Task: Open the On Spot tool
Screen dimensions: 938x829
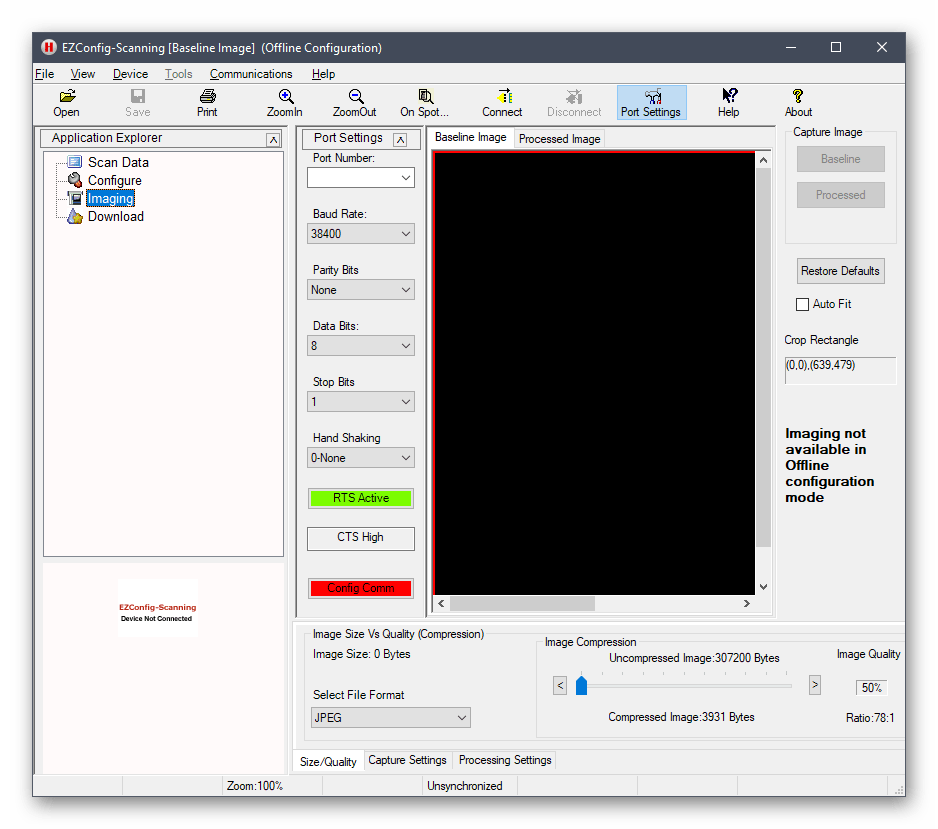Action: click(424, 103)
